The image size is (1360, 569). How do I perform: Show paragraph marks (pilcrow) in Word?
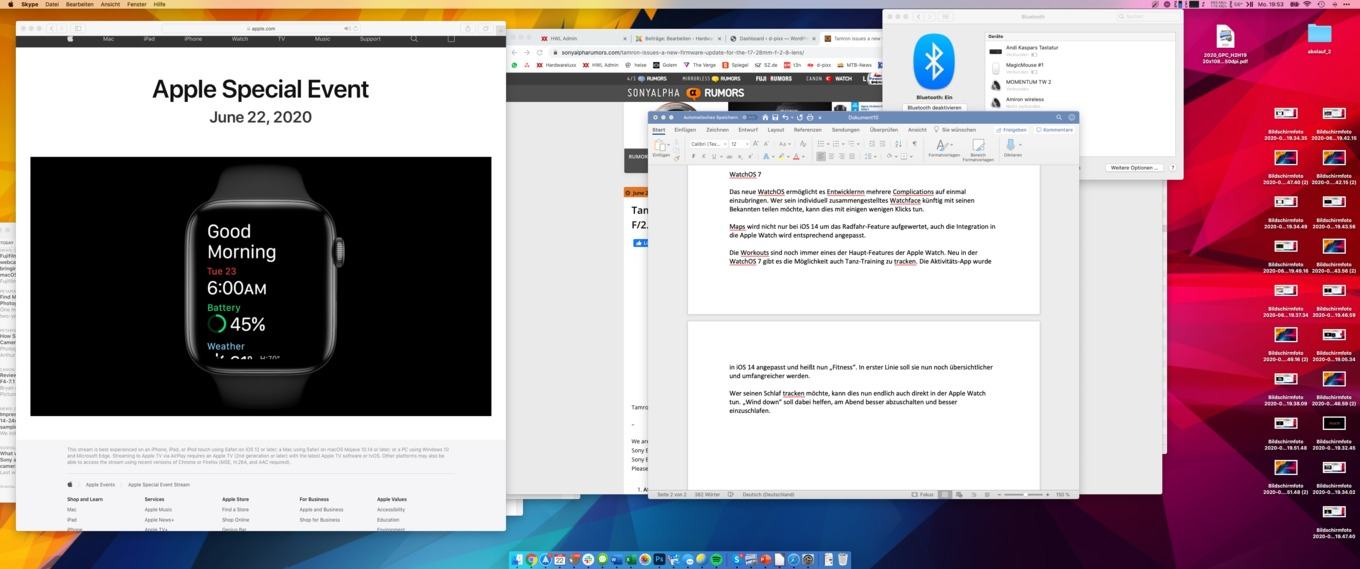(x=915, y=143)
